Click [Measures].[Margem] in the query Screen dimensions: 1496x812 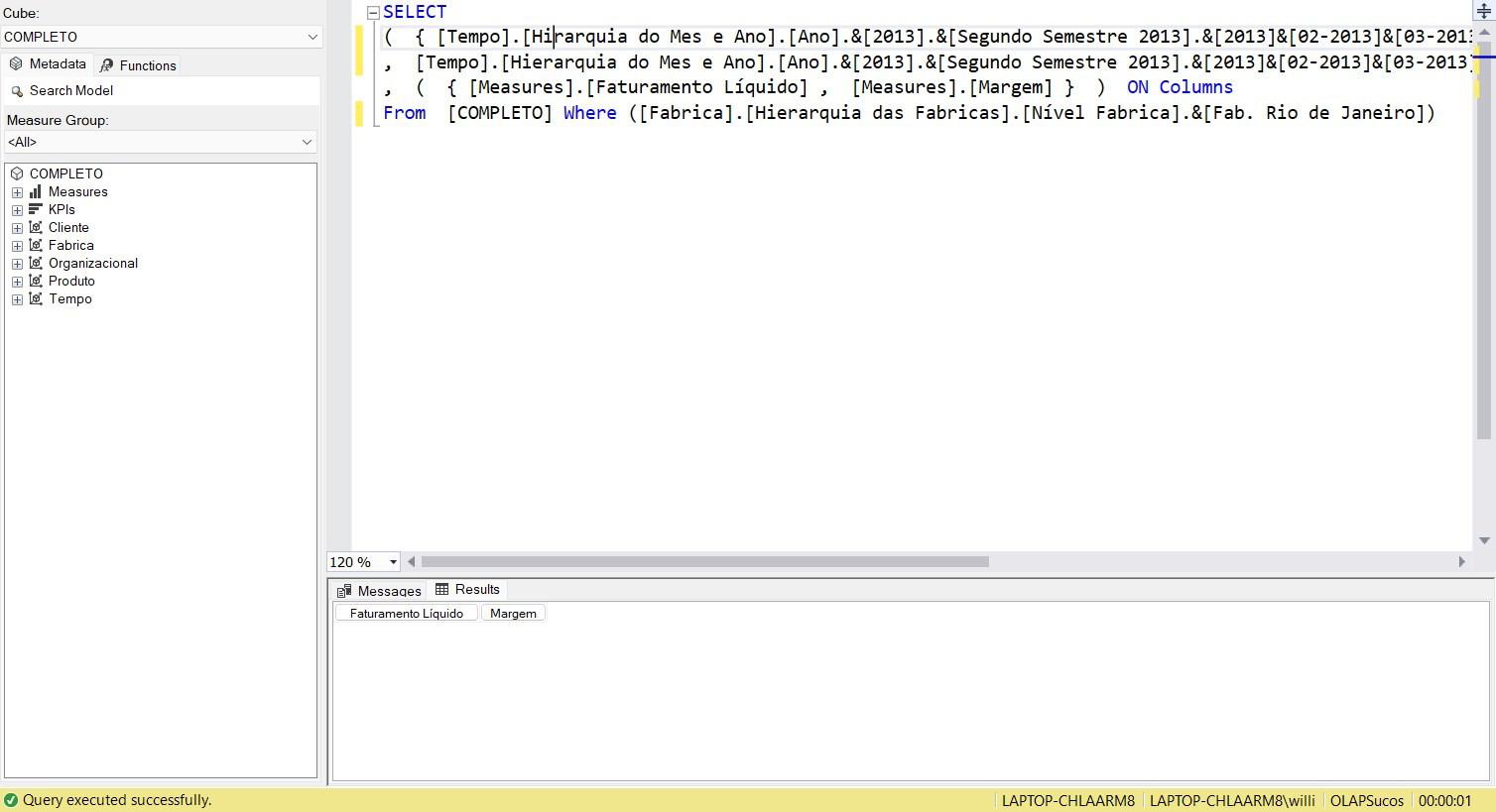(952, 87)
